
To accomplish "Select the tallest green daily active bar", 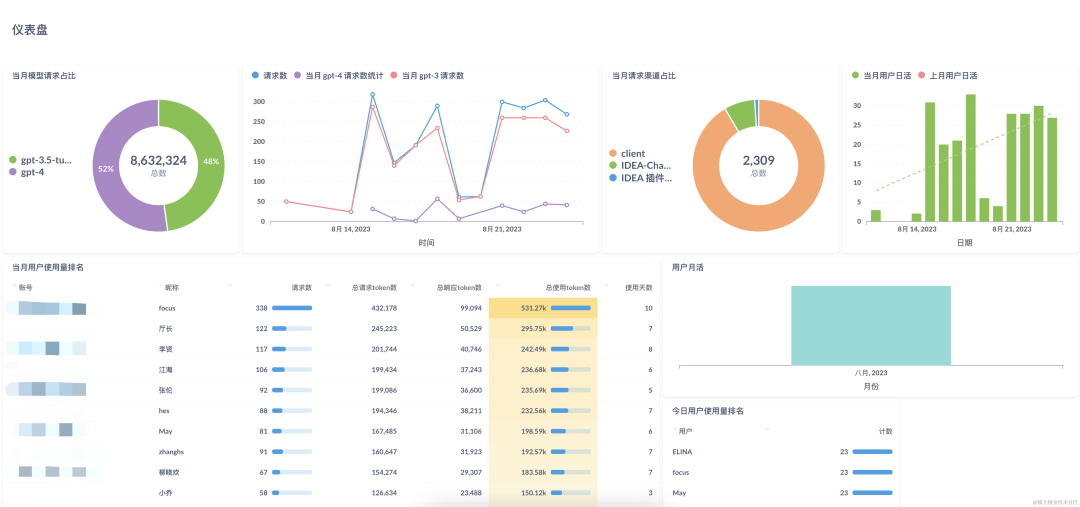I will 970,158.
